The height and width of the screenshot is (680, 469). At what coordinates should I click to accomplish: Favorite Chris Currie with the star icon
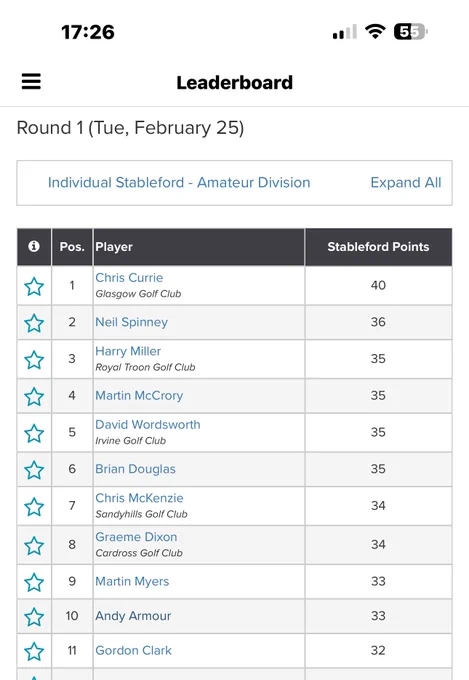[34, 286]
